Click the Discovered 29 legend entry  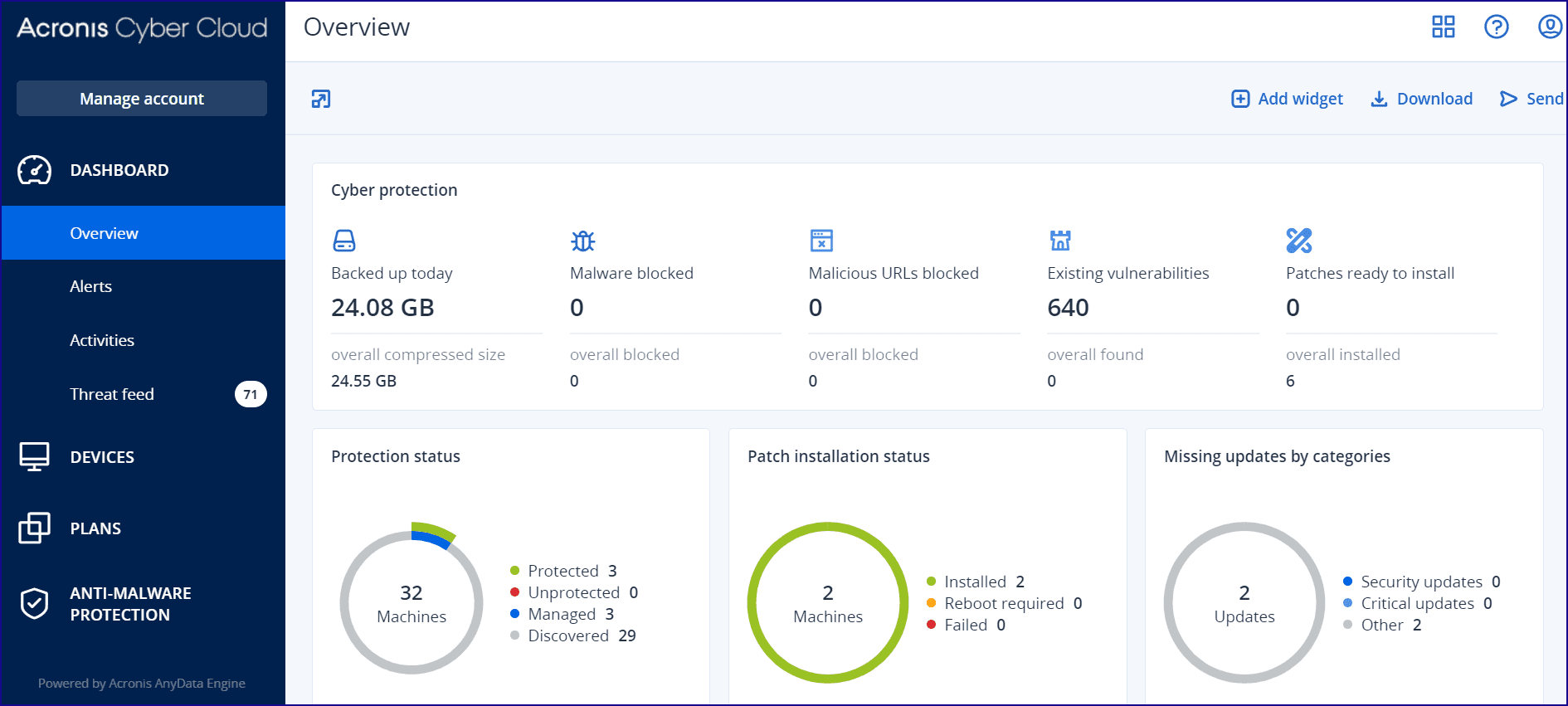coord(573,635)
